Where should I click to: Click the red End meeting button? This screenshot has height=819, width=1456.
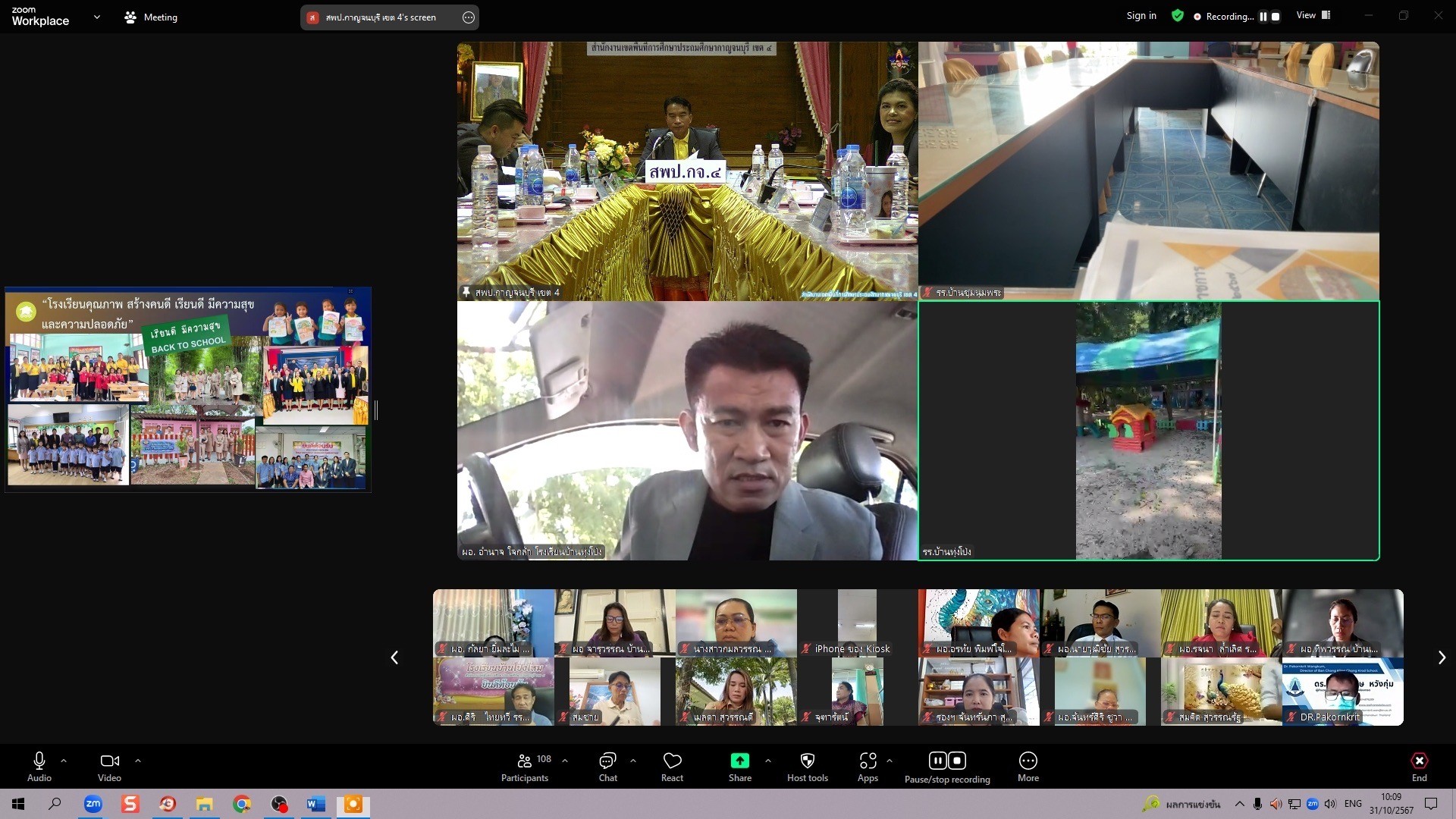pos(1419,761)
